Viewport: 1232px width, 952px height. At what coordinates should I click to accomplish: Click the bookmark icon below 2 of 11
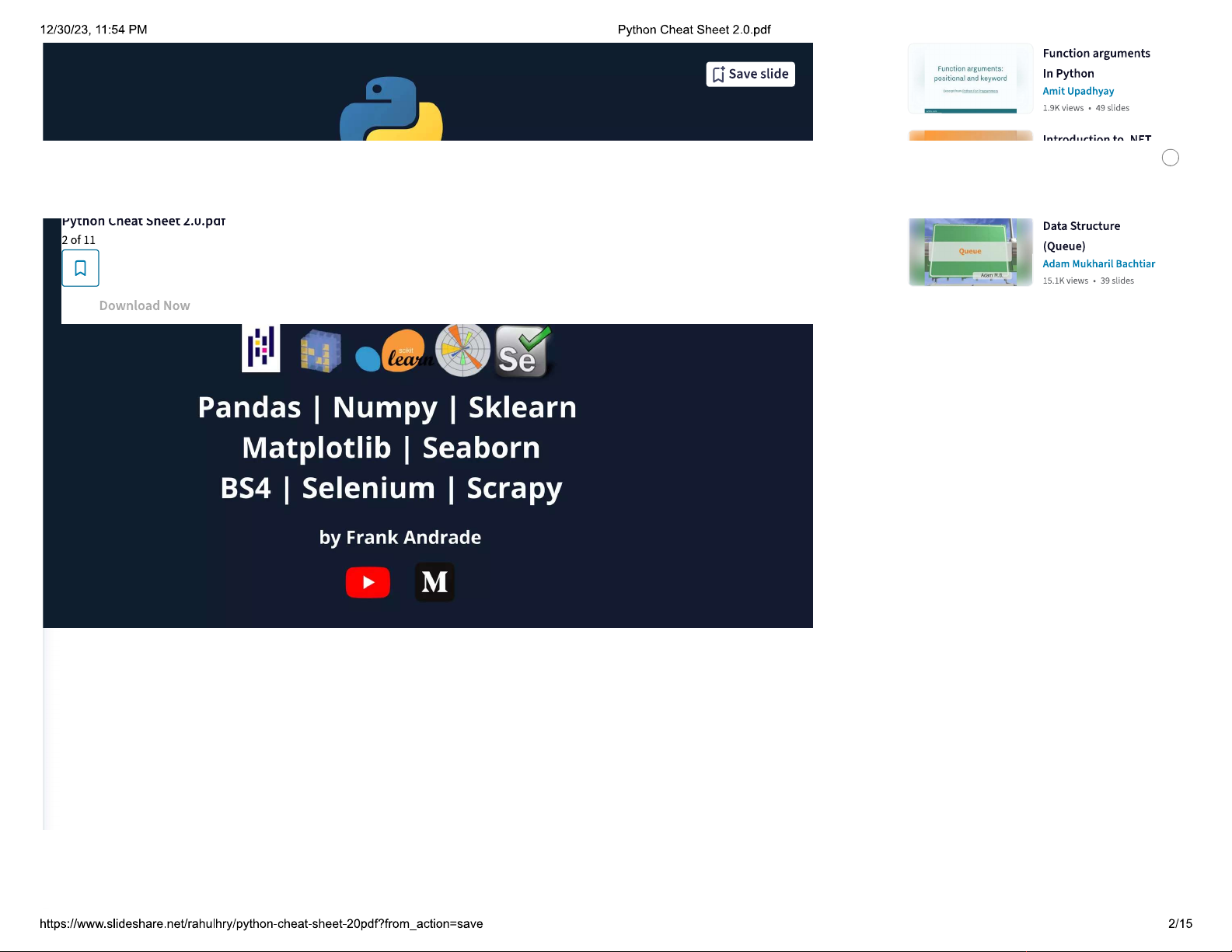click(80, 268)
